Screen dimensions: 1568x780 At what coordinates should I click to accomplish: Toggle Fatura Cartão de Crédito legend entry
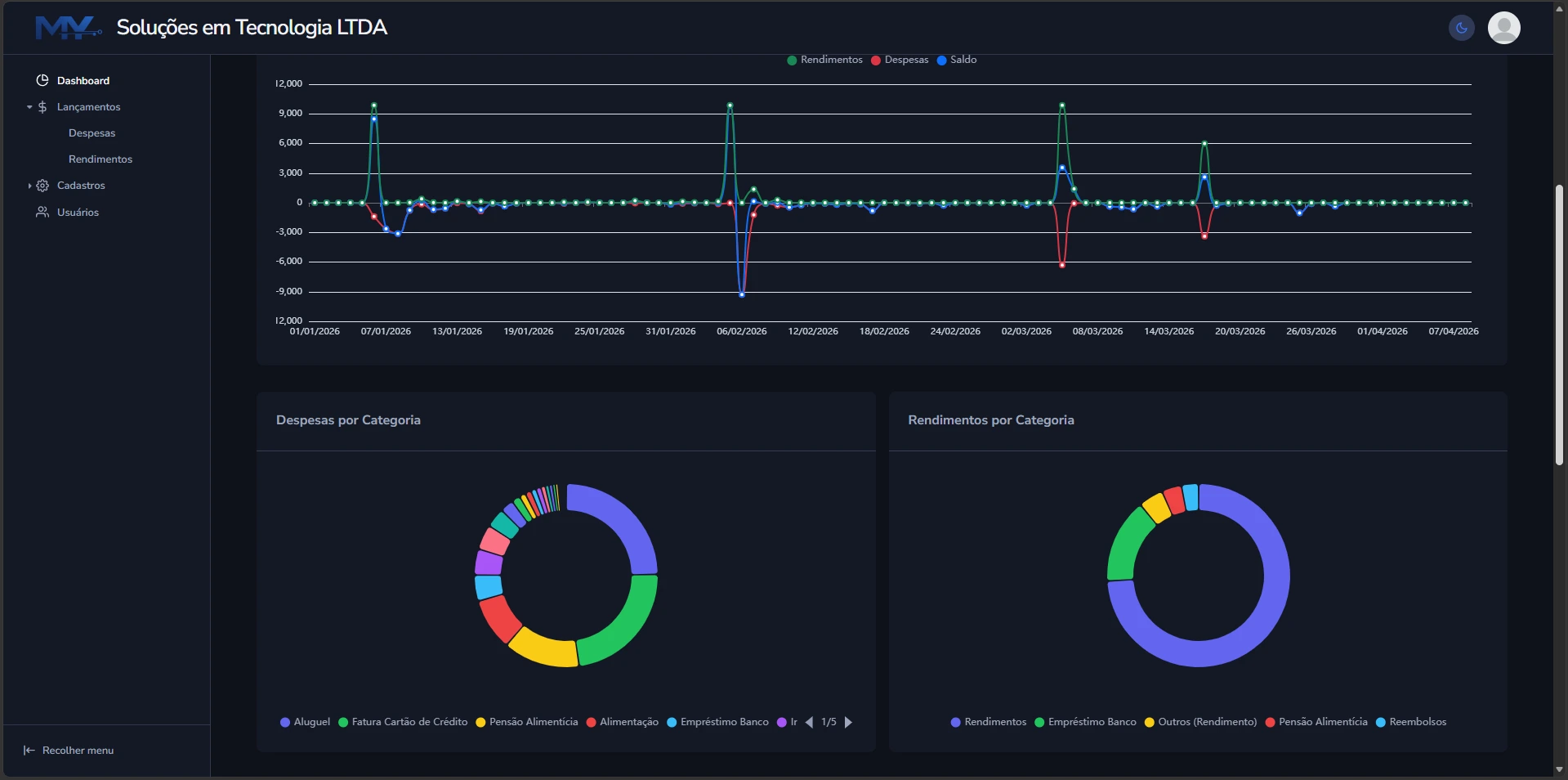403,722
